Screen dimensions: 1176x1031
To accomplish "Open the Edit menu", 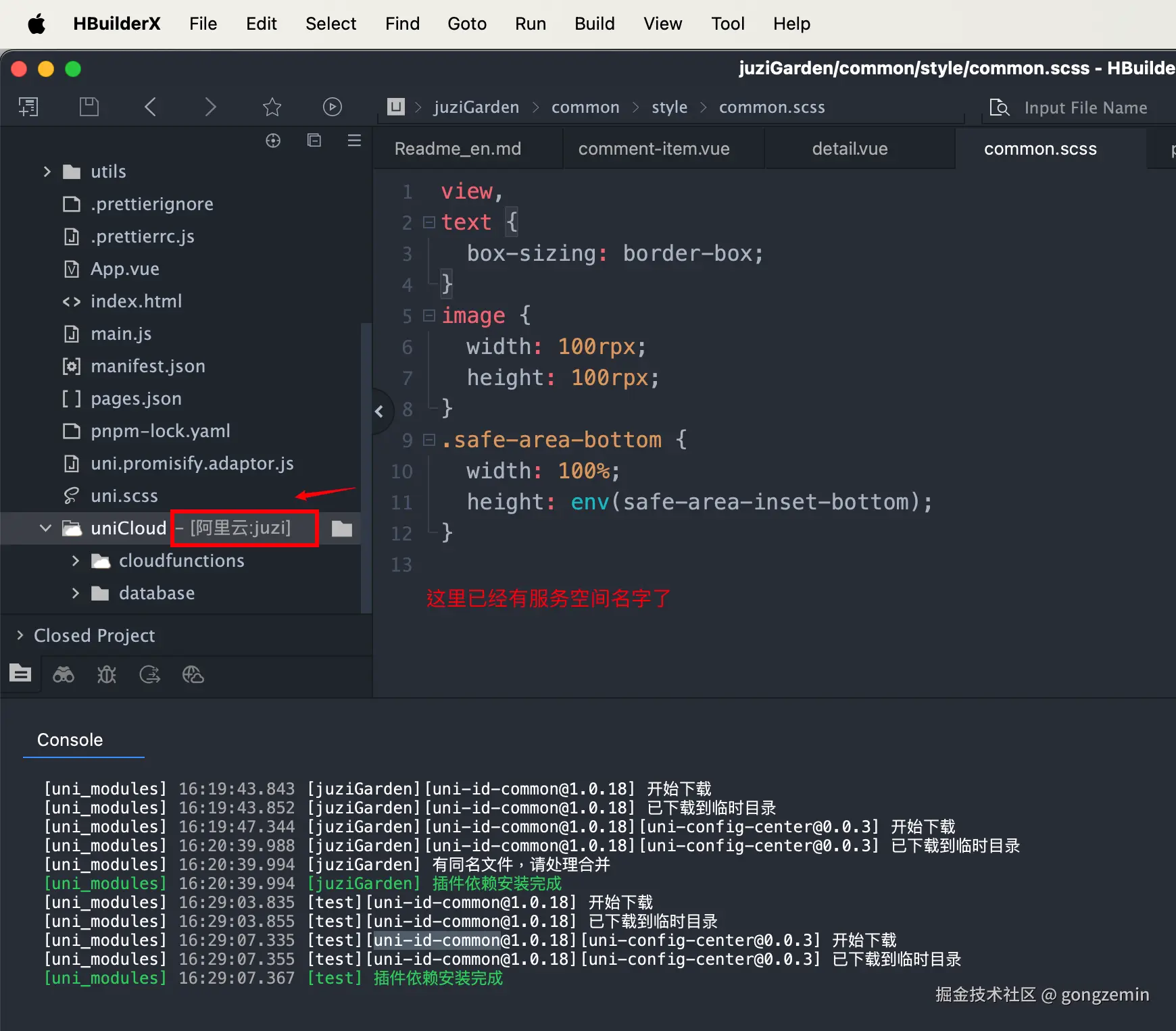I will coord(261,24).
